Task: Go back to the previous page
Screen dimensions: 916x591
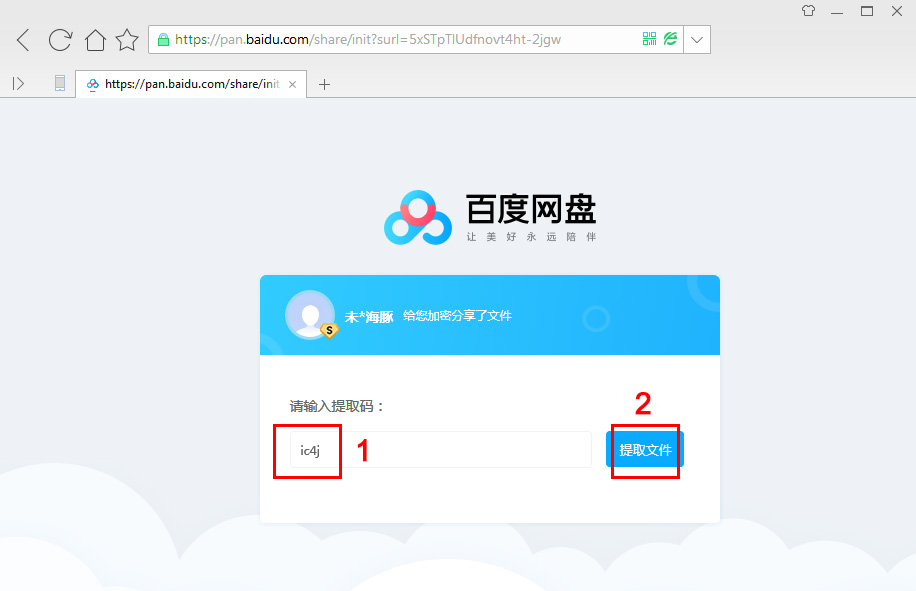Action: coord(22,39)
